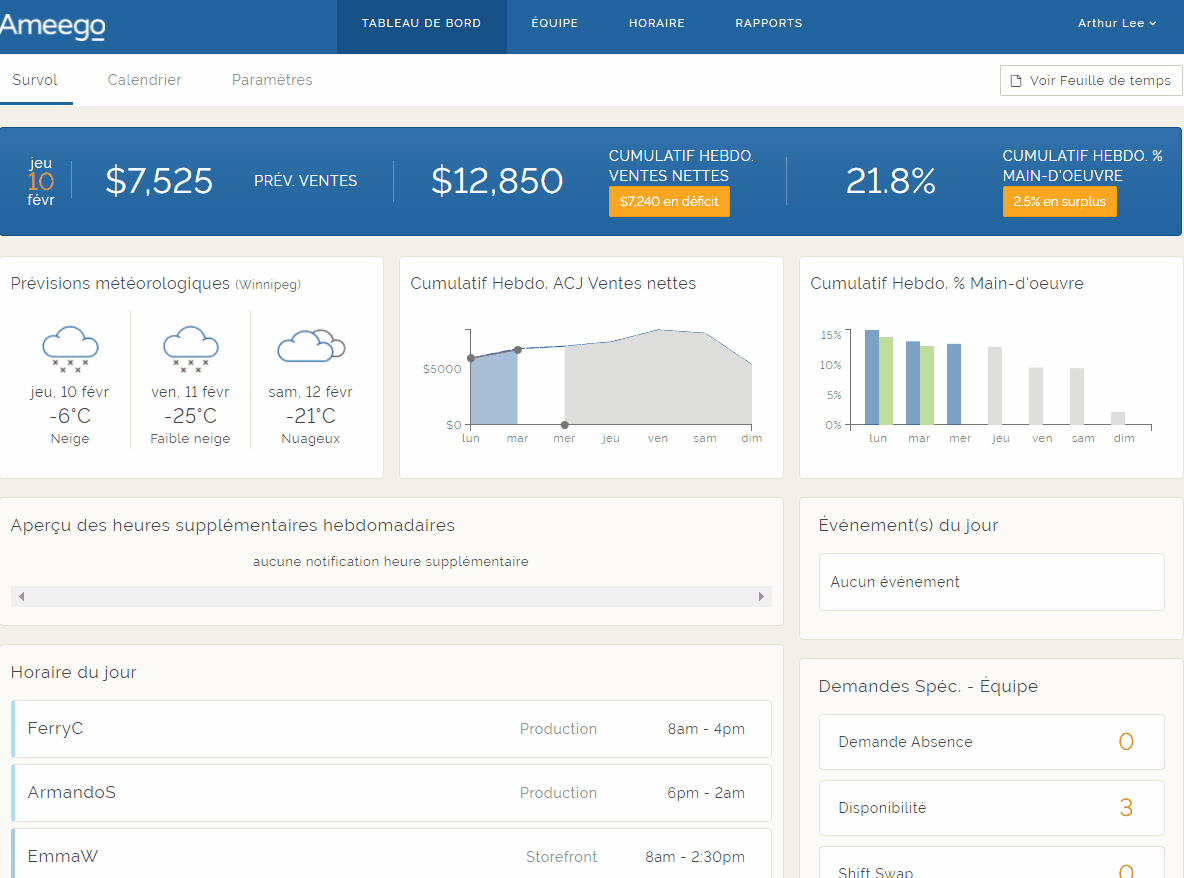Screen dimensions: 1184x878
Task: Click the Ameego logo
Action: click(x=52, y=27)
